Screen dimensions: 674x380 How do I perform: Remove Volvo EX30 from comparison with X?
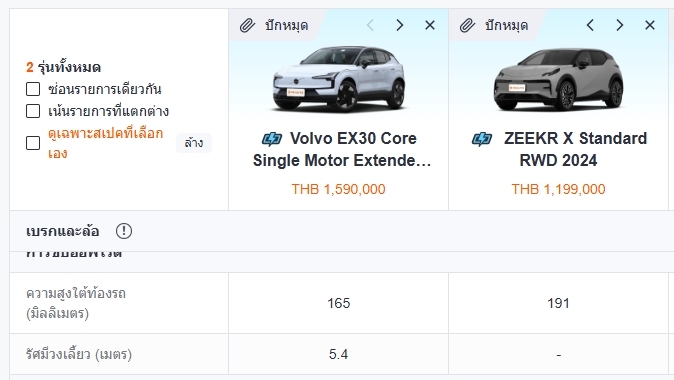(x=430, y=25)
